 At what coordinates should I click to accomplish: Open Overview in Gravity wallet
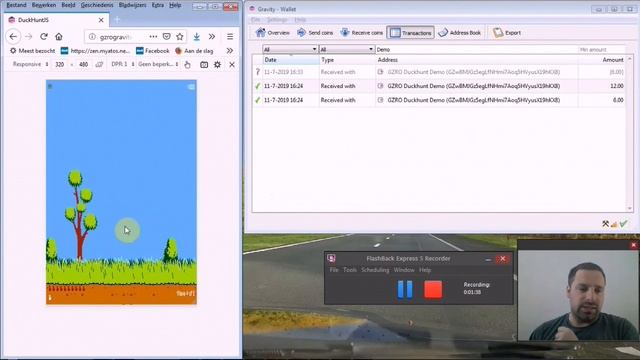pyautogui.click(x=272, y=33)
